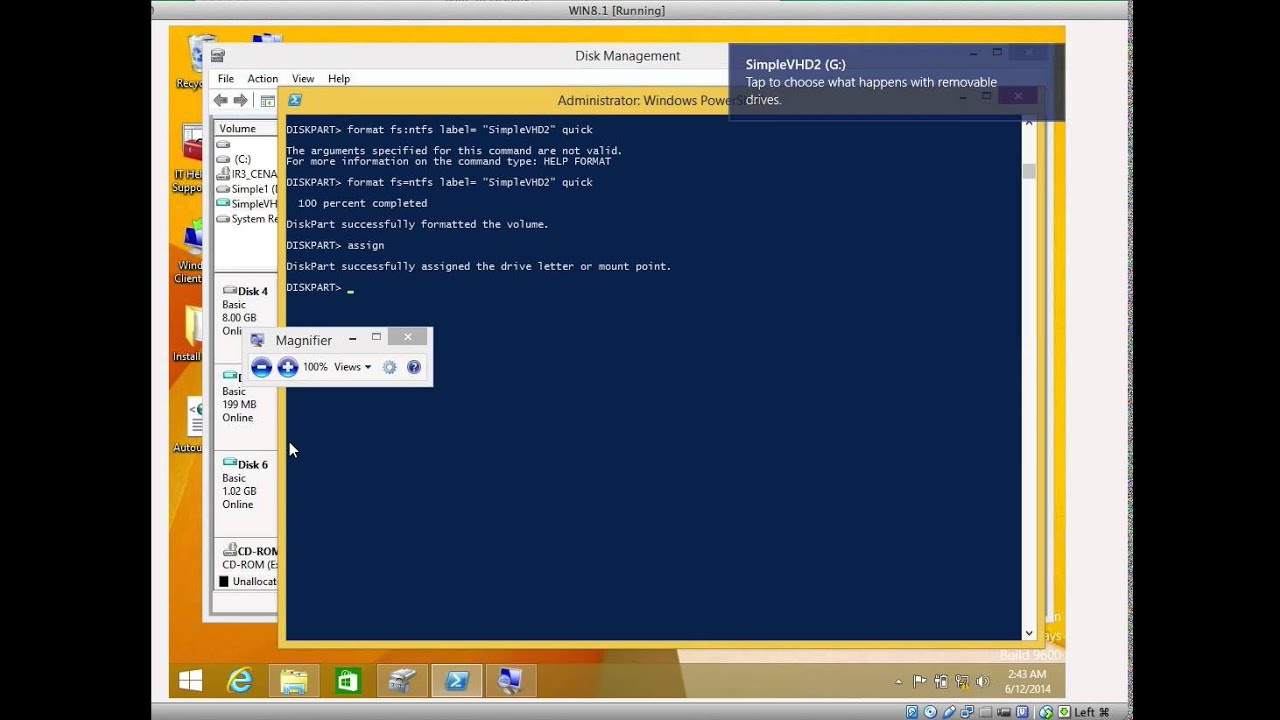Select the (C:) volume row
The image size is (1280, 720).
pos(246,159)
